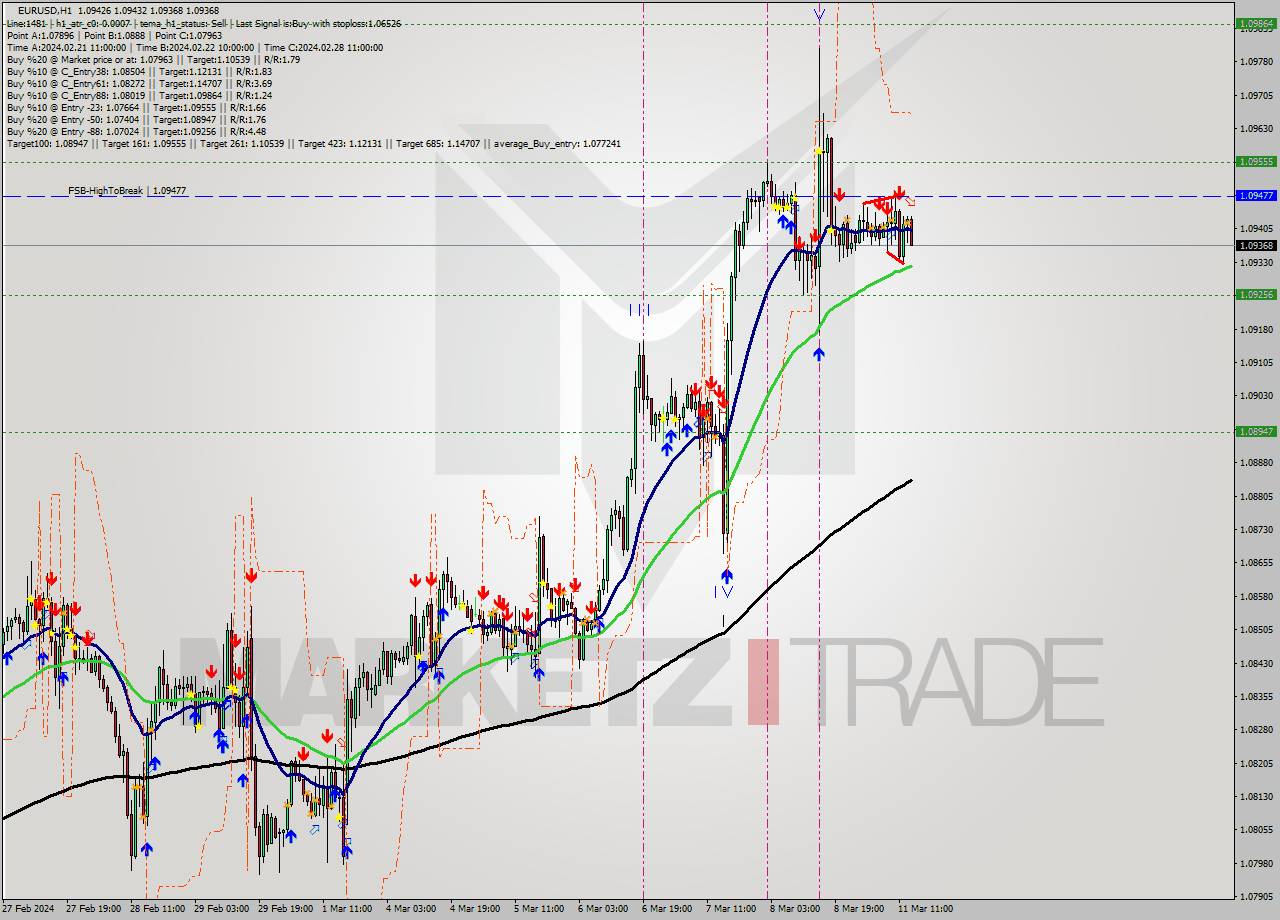Click the 1.08355 price axis label
Image resolution: width=1280 pixels, height=920 pixels.
1255,696
